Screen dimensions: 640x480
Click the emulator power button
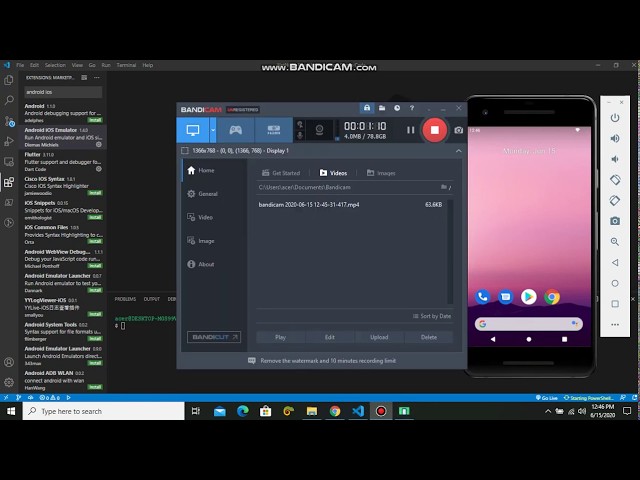point(615,118)
